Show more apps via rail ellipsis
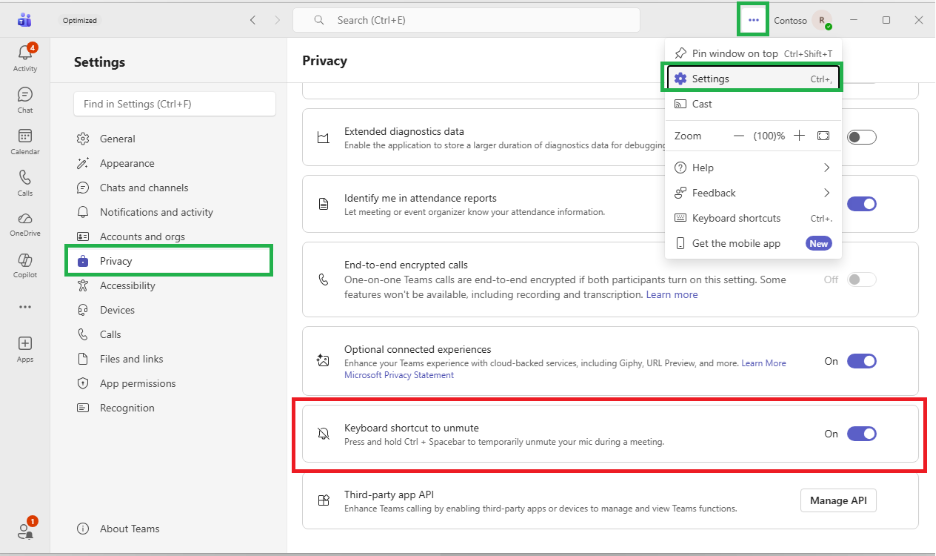The width and height of the screenshot is (936, 556). point(24,307)
